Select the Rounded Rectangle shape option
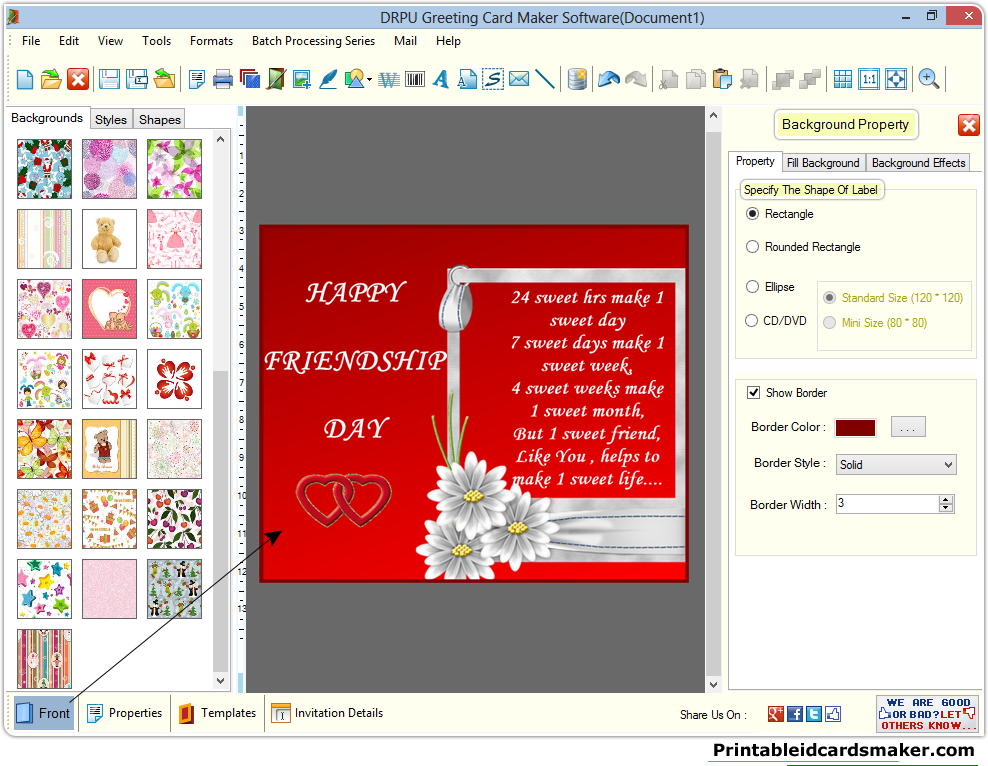 [751, 246]
